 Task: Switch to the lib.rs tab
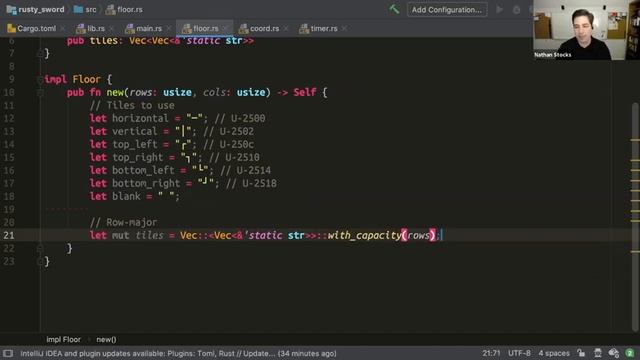click(90, 29)
